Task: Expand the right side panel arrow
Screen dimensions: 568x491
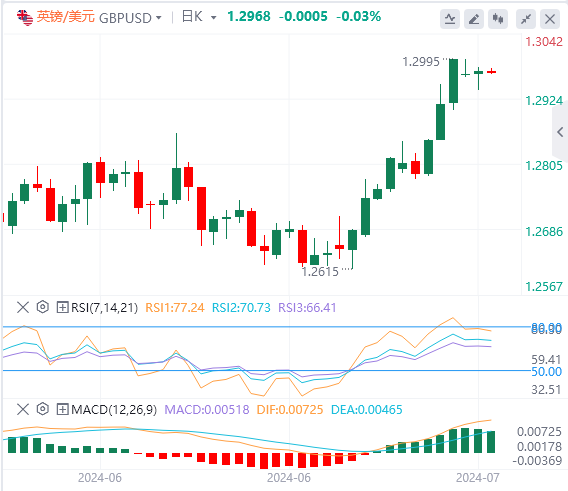Action: (560, 132)
